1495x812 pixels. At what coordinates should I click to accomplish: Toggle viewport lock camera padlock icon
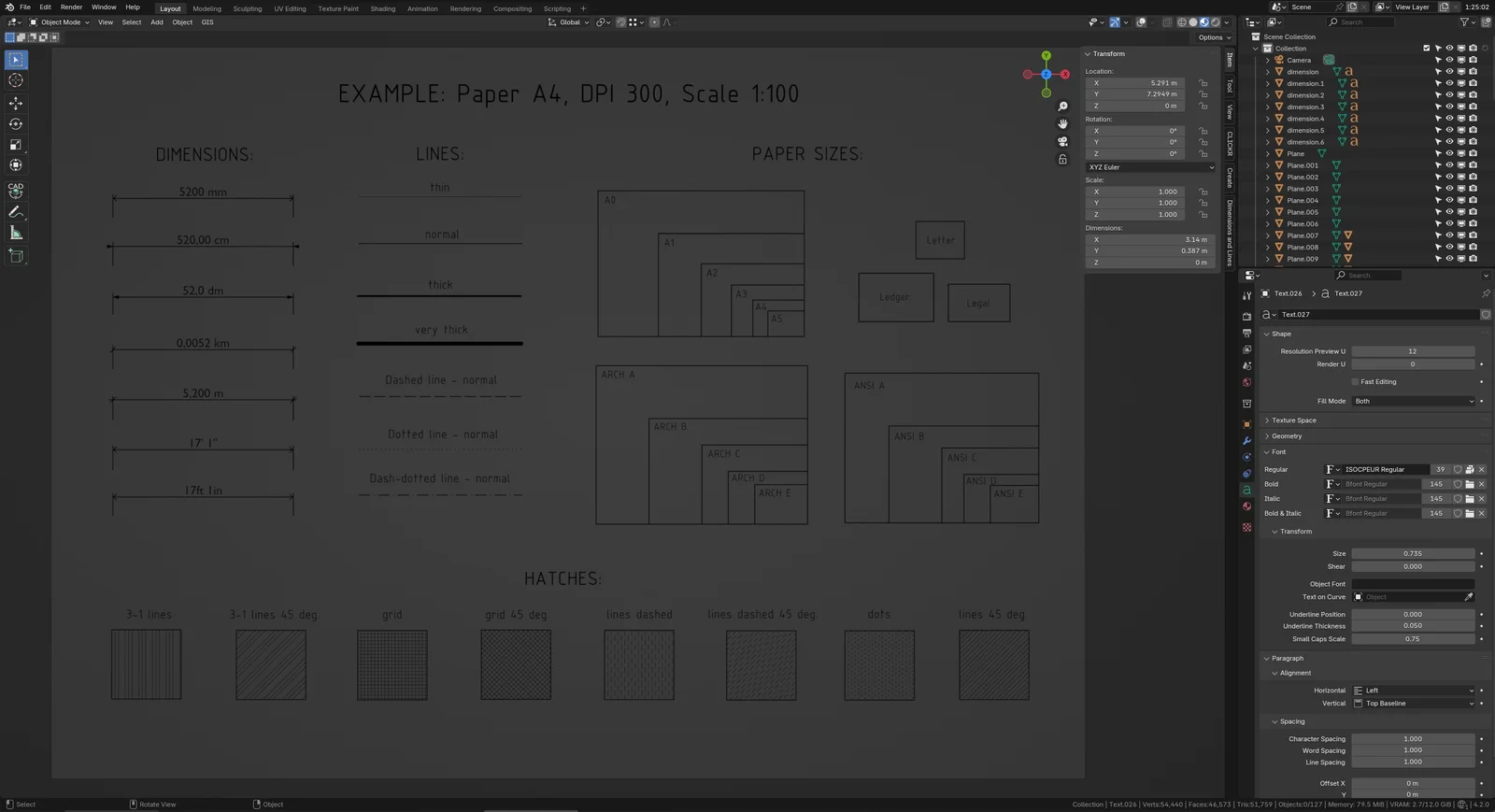tap(1062, 160)
